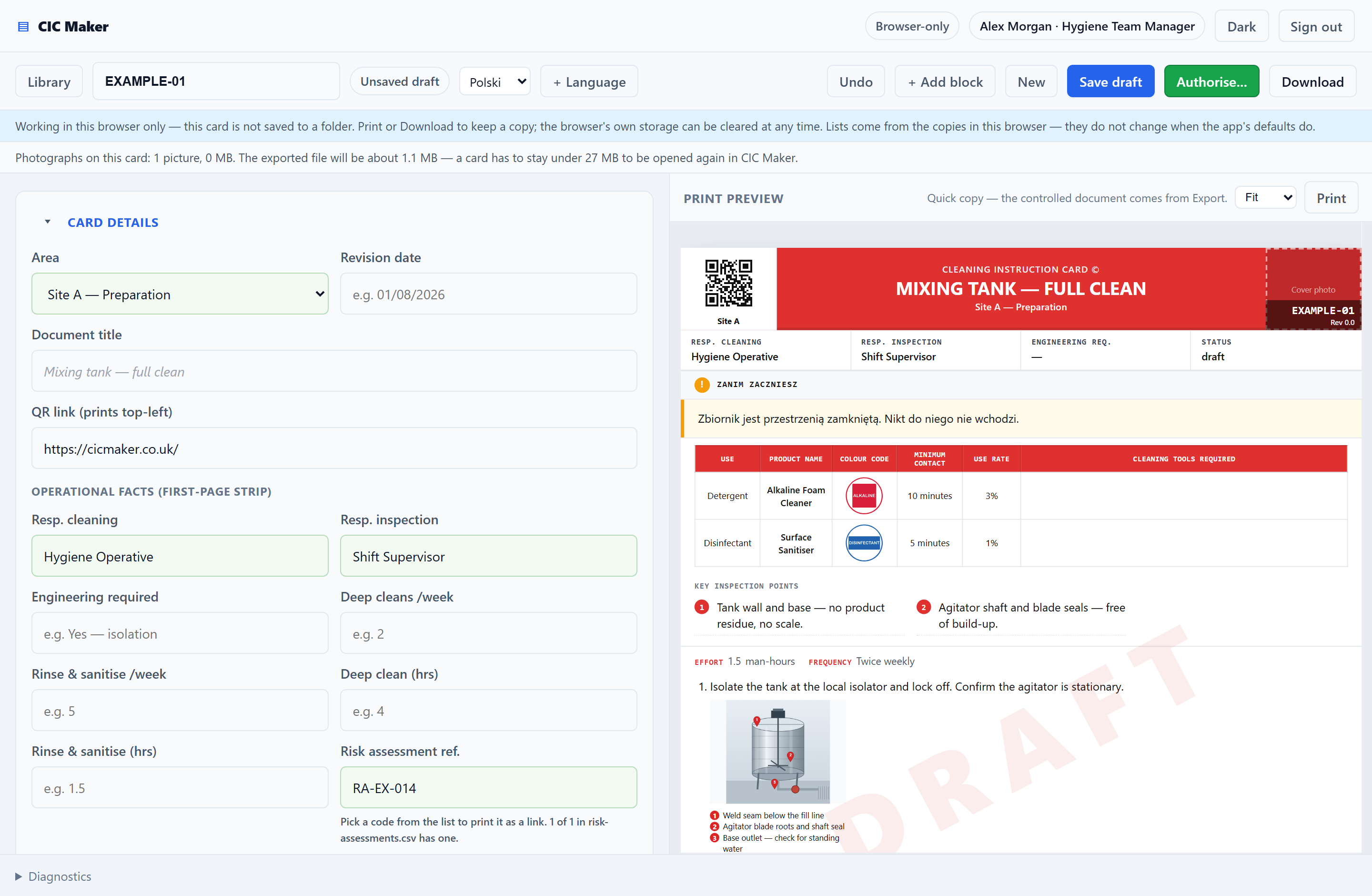Click the Deep cleans /week field
The height and width of the screenshot is (896, 1372).
point(488,634)
